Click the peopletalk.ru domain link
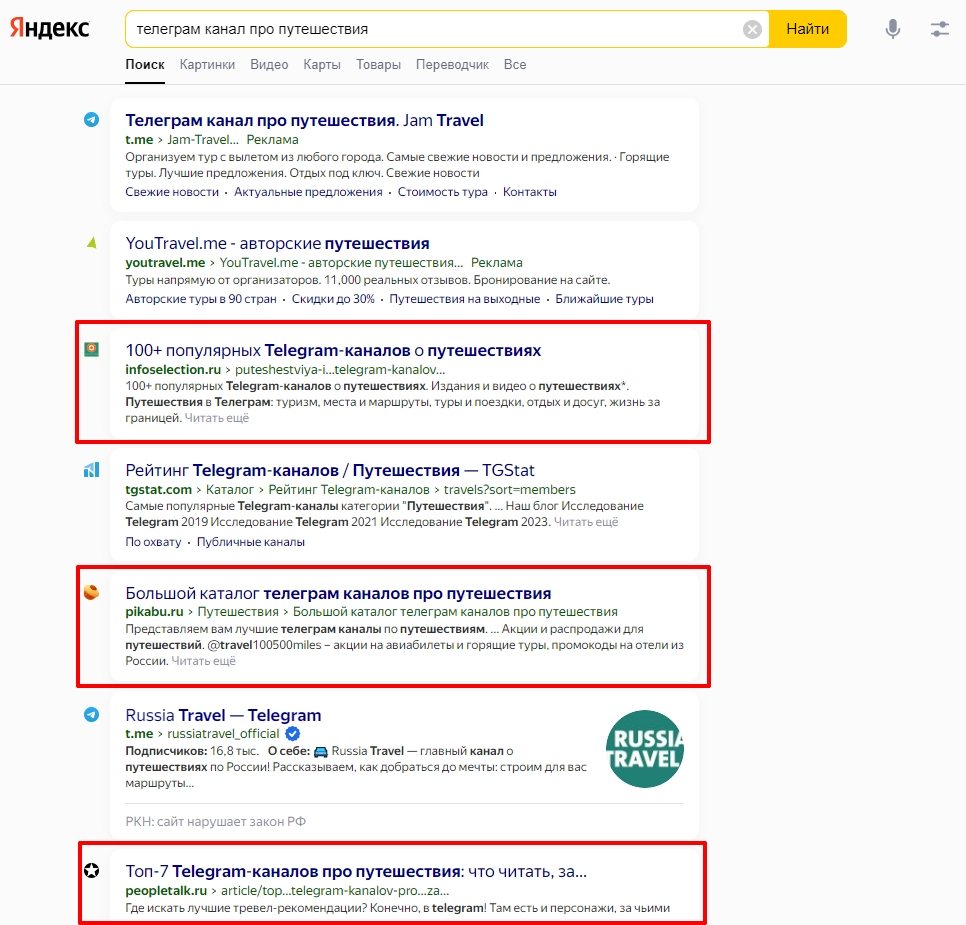This screenshot has width=966, height=925. (166, 890)
